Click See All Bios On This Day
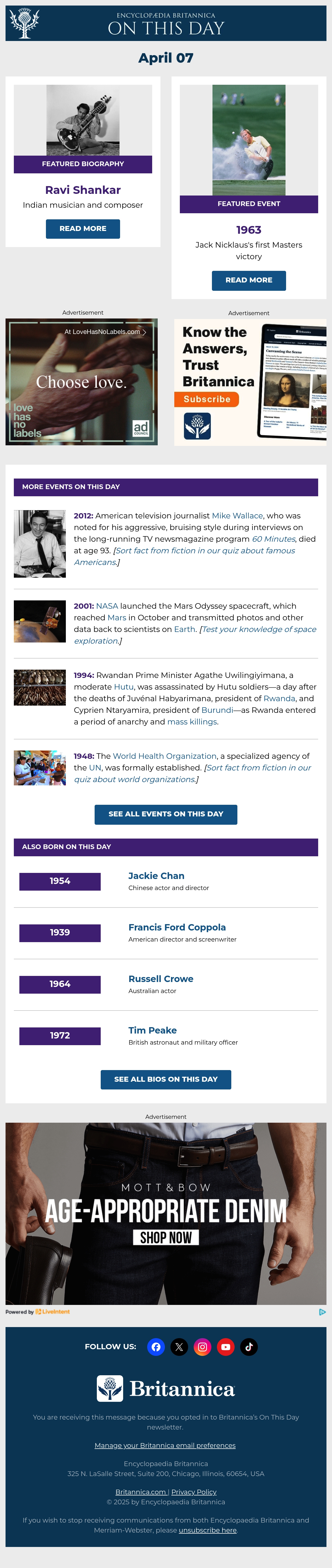 (166, 1079)
